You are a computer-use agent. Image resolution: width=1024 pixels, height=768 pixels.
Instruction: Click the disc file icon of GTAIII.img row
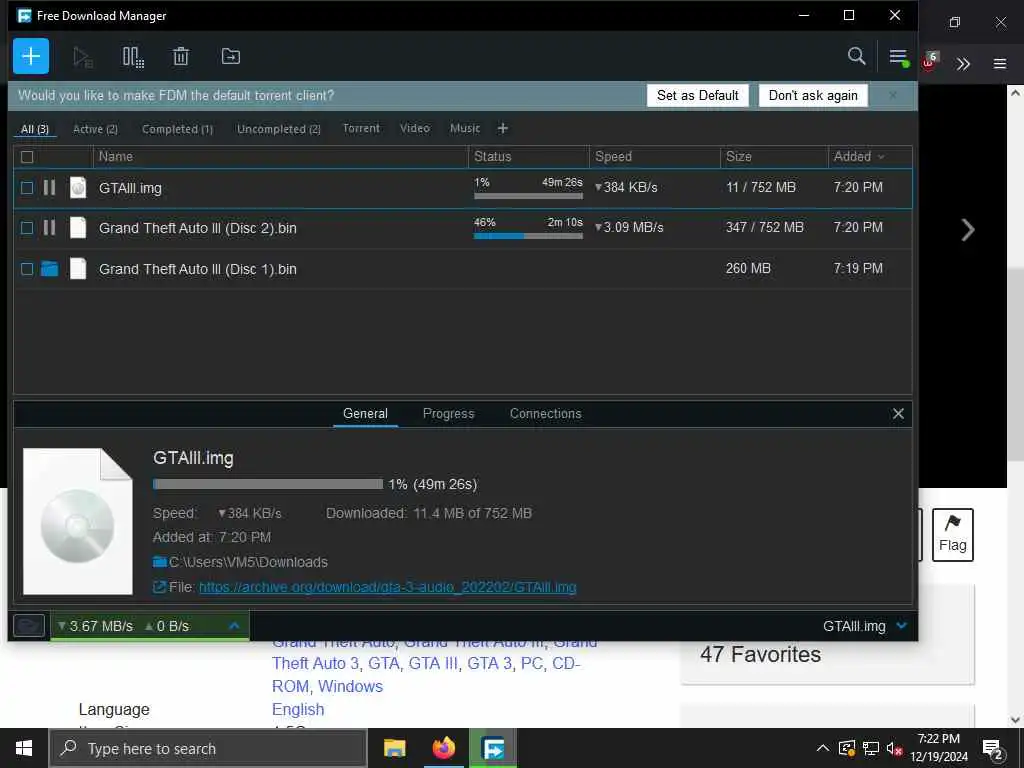(78, 188)
